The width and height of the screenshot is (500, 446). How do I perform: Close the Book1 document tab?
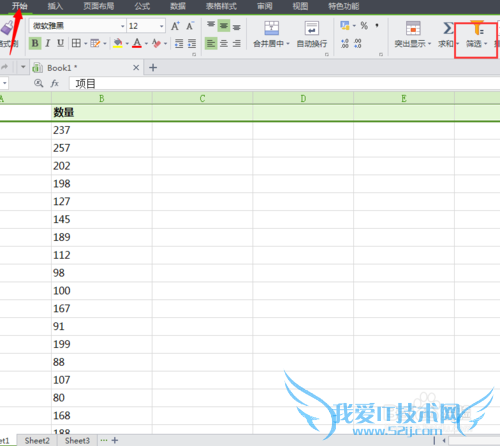click(136, 68)
